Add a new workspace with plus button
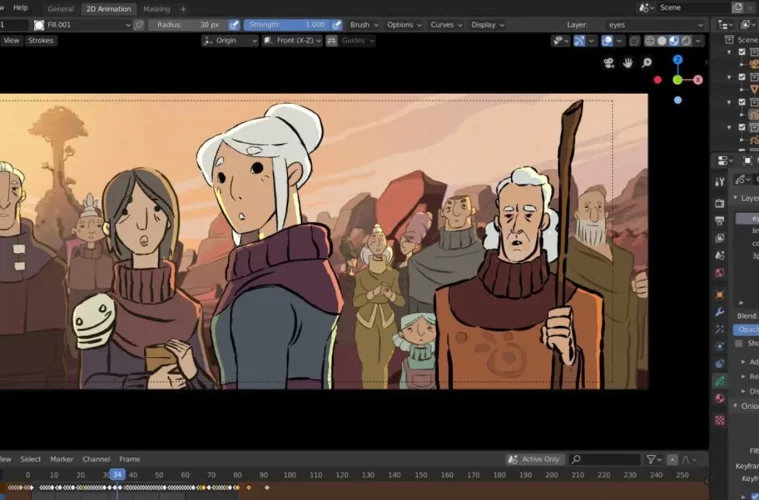 click(x=183, y=9)
